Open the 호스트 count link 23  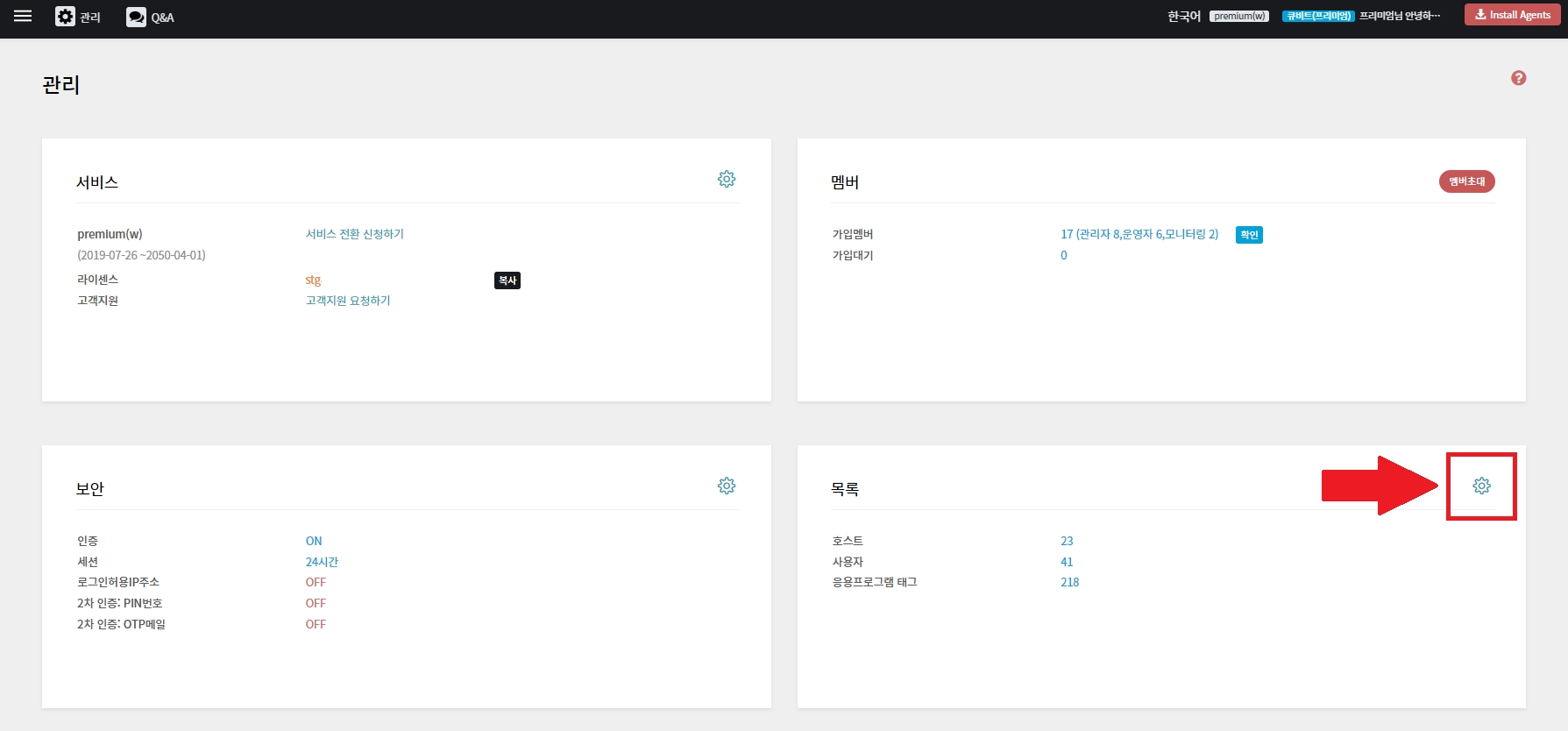(1067, 541)
